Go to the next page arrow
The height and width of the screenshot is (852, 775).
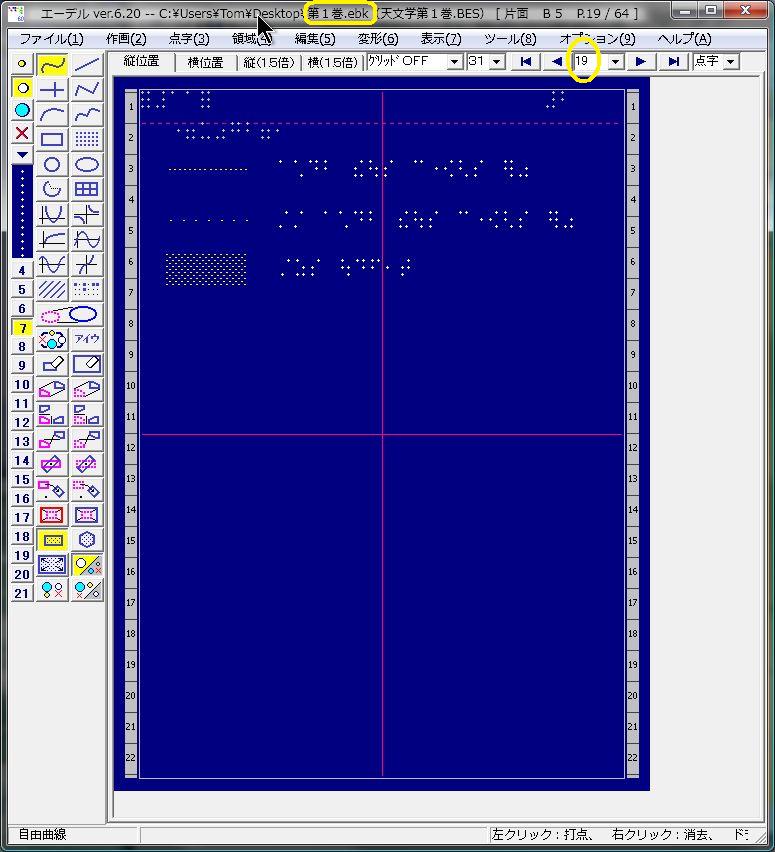point(641,62)
